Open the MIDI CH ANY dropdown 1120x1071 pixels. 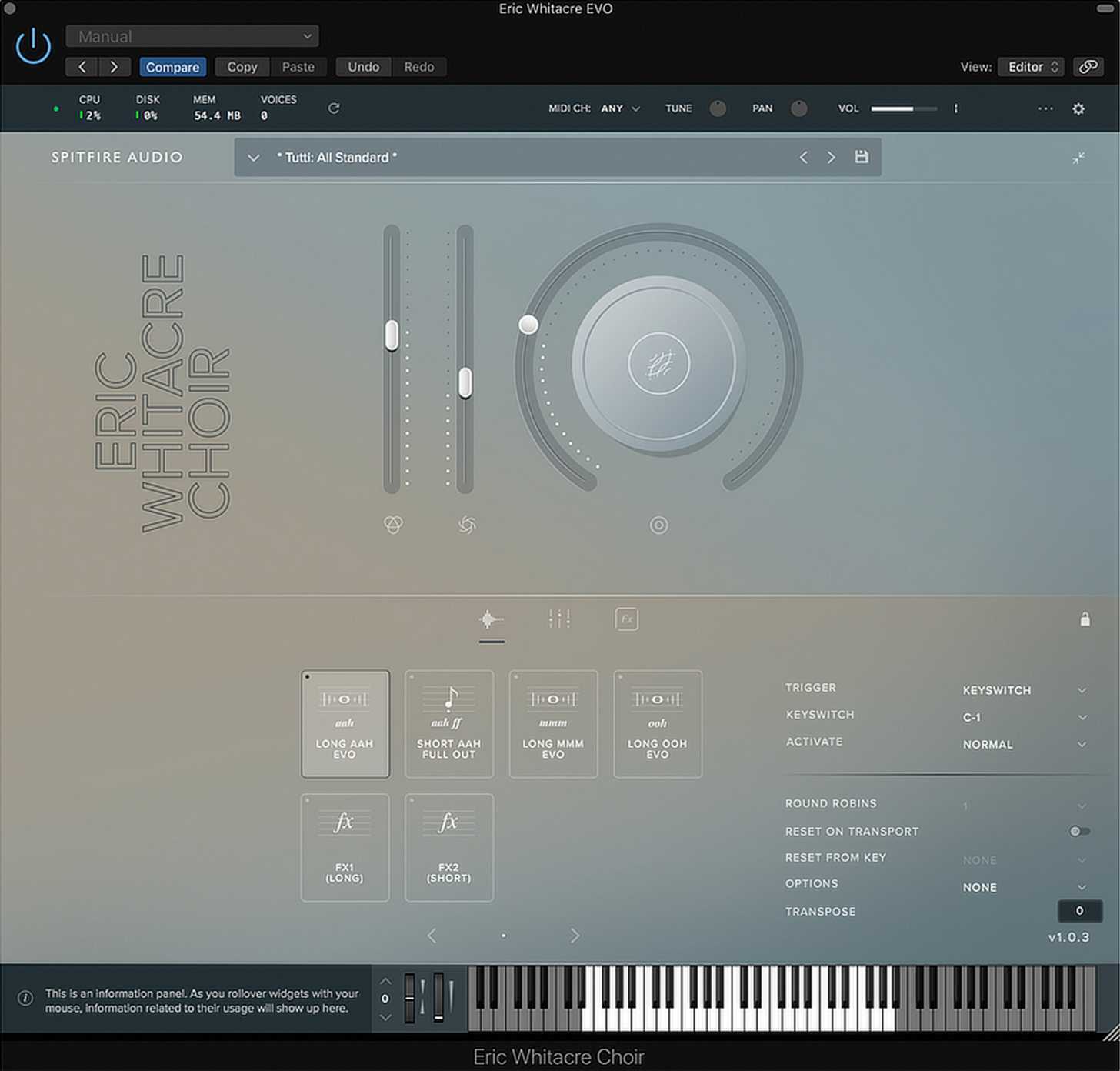point(621,108)
